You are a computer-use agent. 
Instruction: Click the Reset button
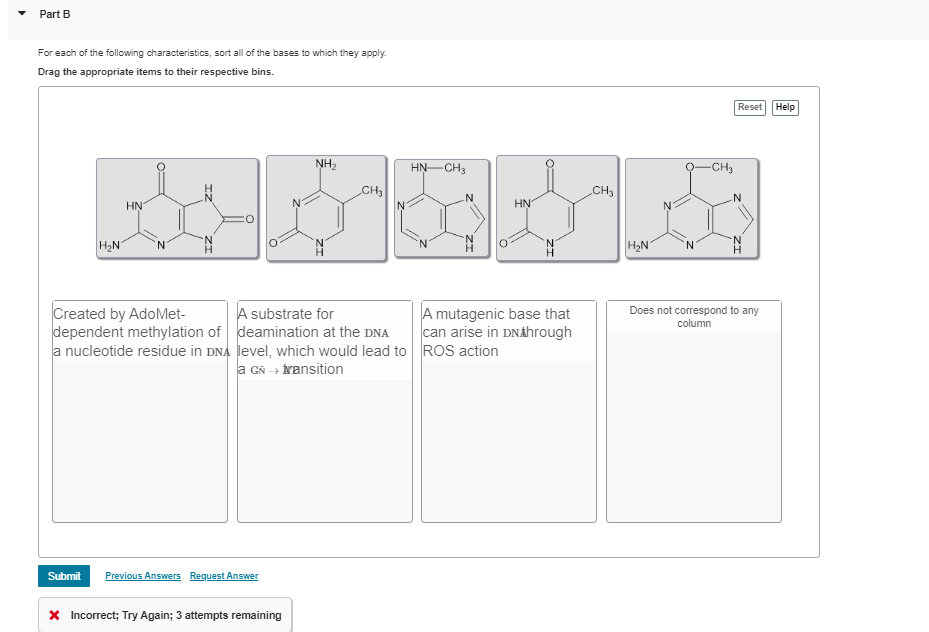[x=749, y=107]
